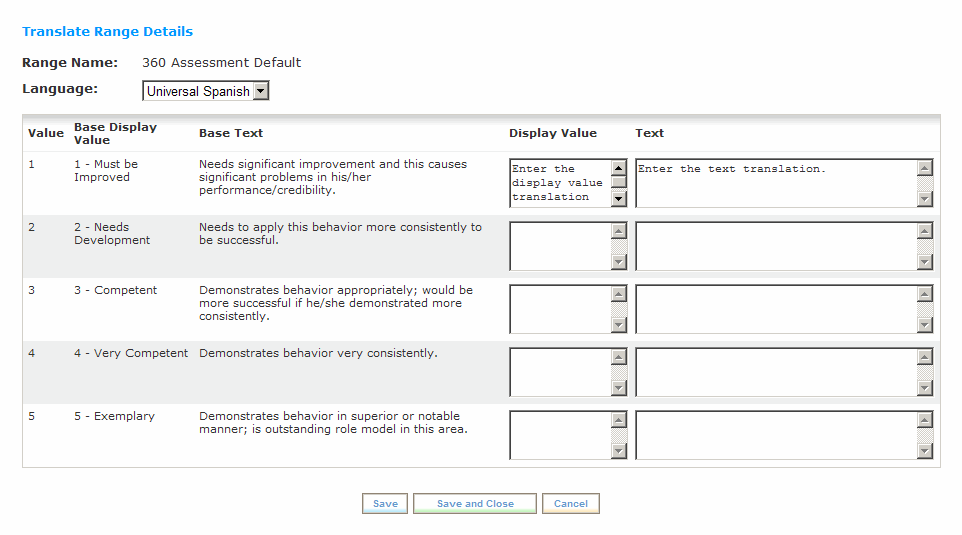Screen dimensions: 962x535
Task: Focus the Display Value field for Exemplary row
Action: click(x=560, y=435)
